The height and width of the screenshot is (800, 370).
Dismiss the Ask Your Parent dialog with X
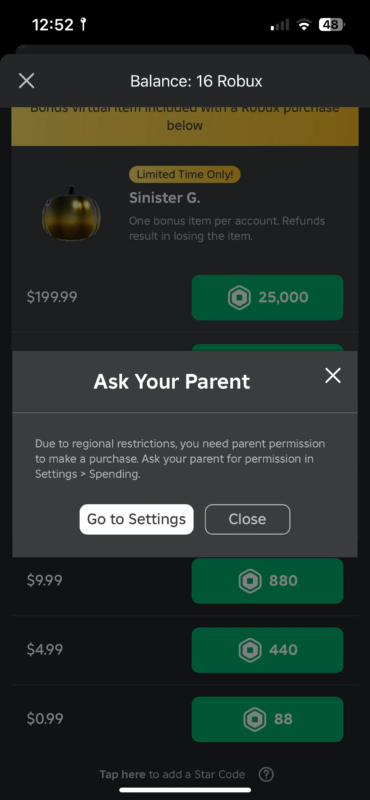pyautogui.click(x=333, y=376)
